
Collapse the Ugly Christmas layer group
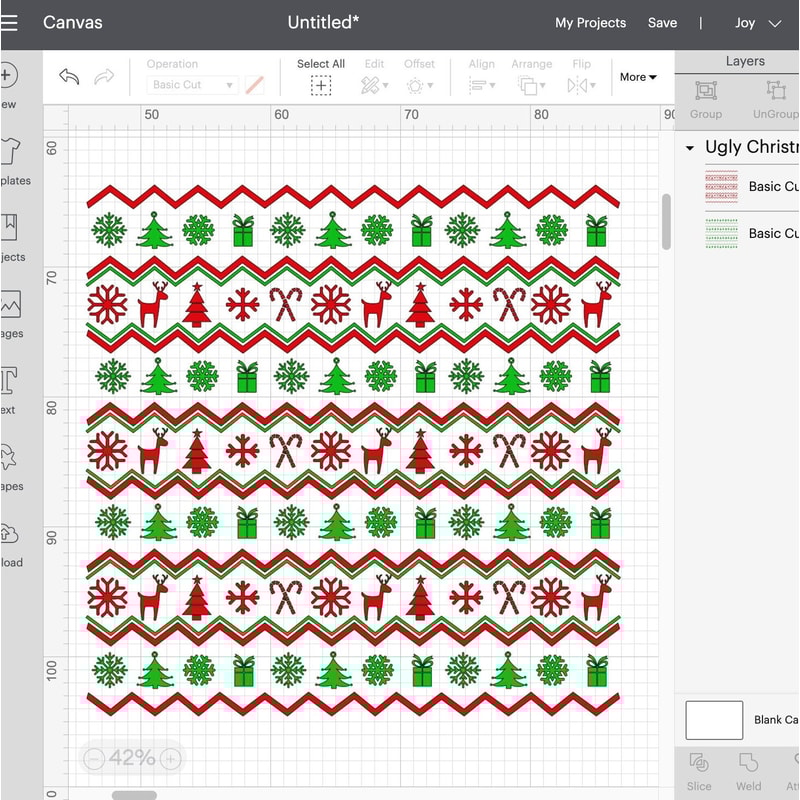pos(688,147)
